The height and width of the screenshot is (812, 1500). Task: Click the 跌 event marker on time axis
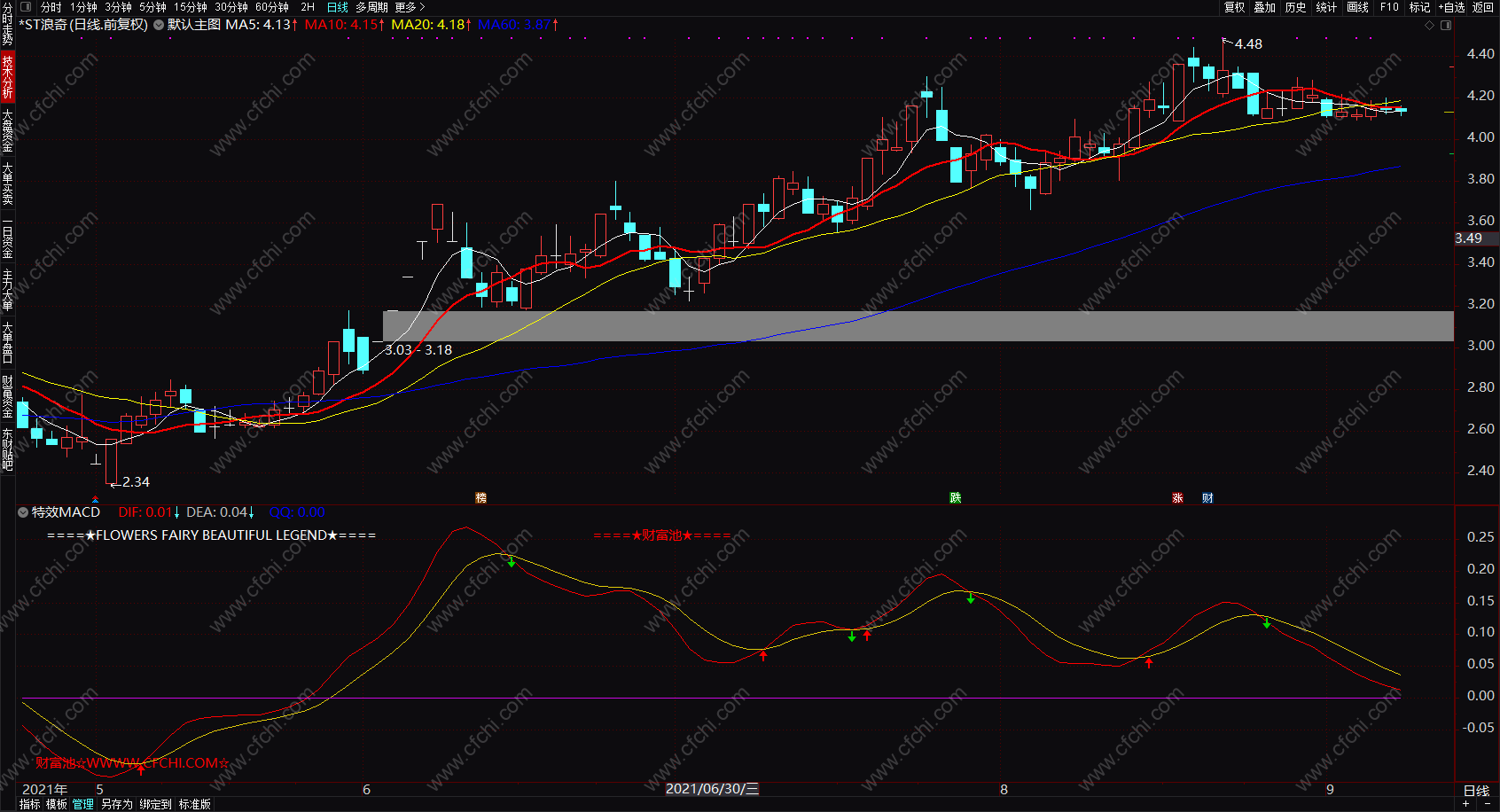pyautogui.click(x=956, y=498)
